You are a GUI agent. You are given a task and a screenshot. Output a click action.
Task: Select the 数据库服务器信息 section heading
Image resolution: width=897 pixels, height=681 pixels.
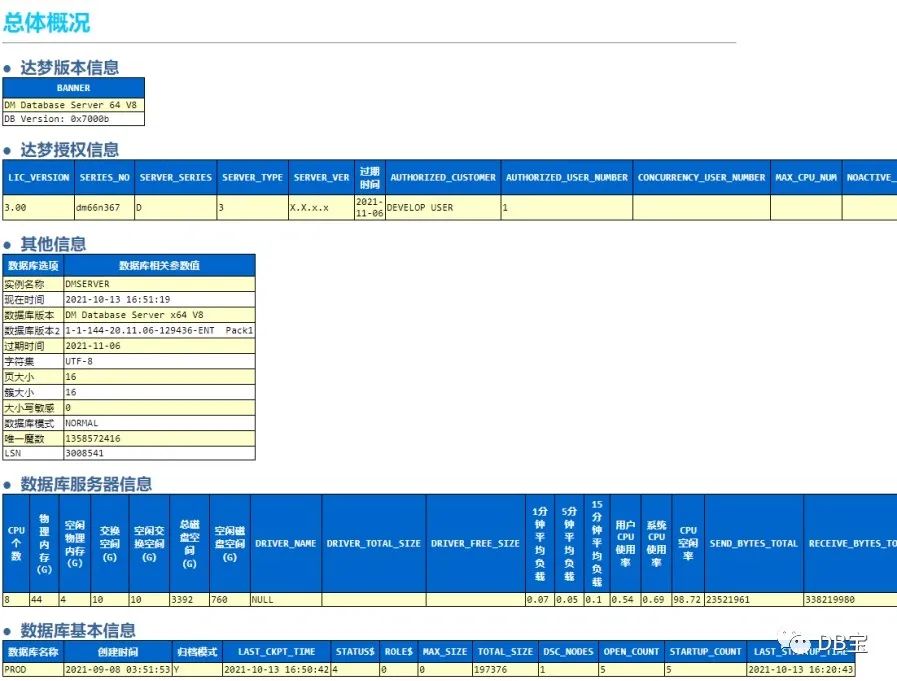[86, 484]
